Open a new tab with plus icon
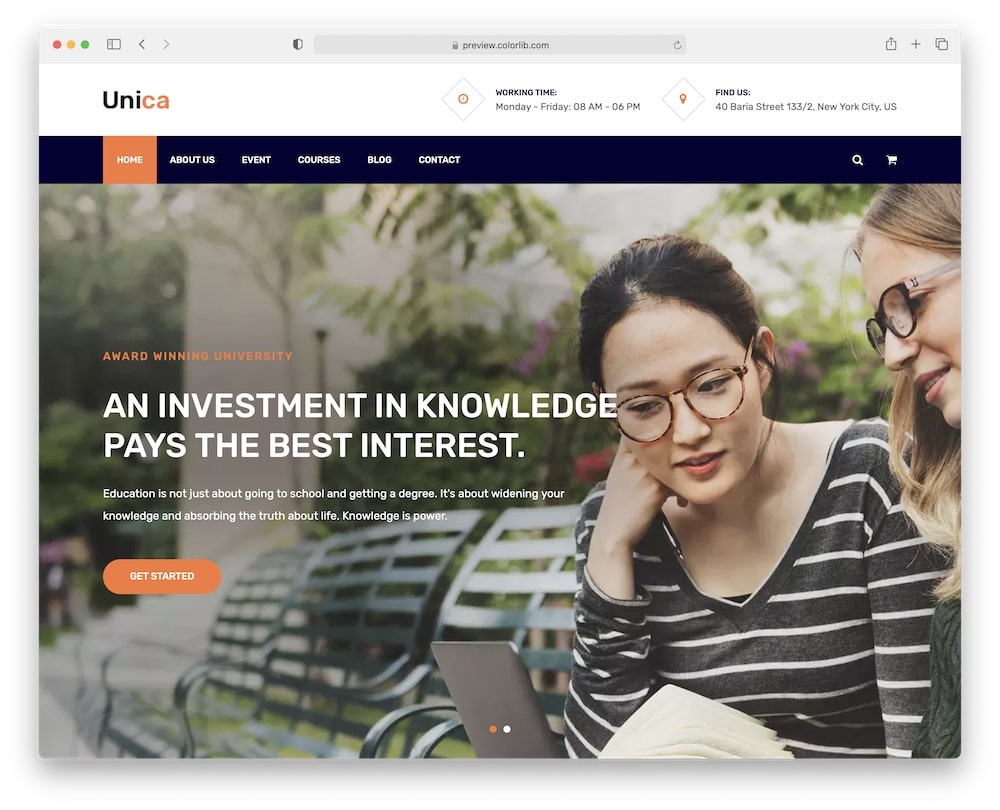This screenshot has height=810, width=1000. 916,44
